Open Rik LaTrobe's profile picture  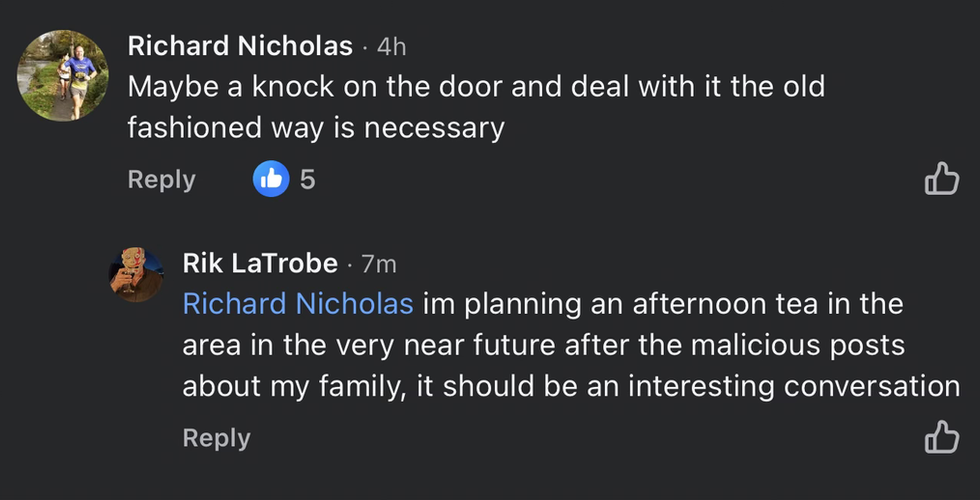click(136, 272)
